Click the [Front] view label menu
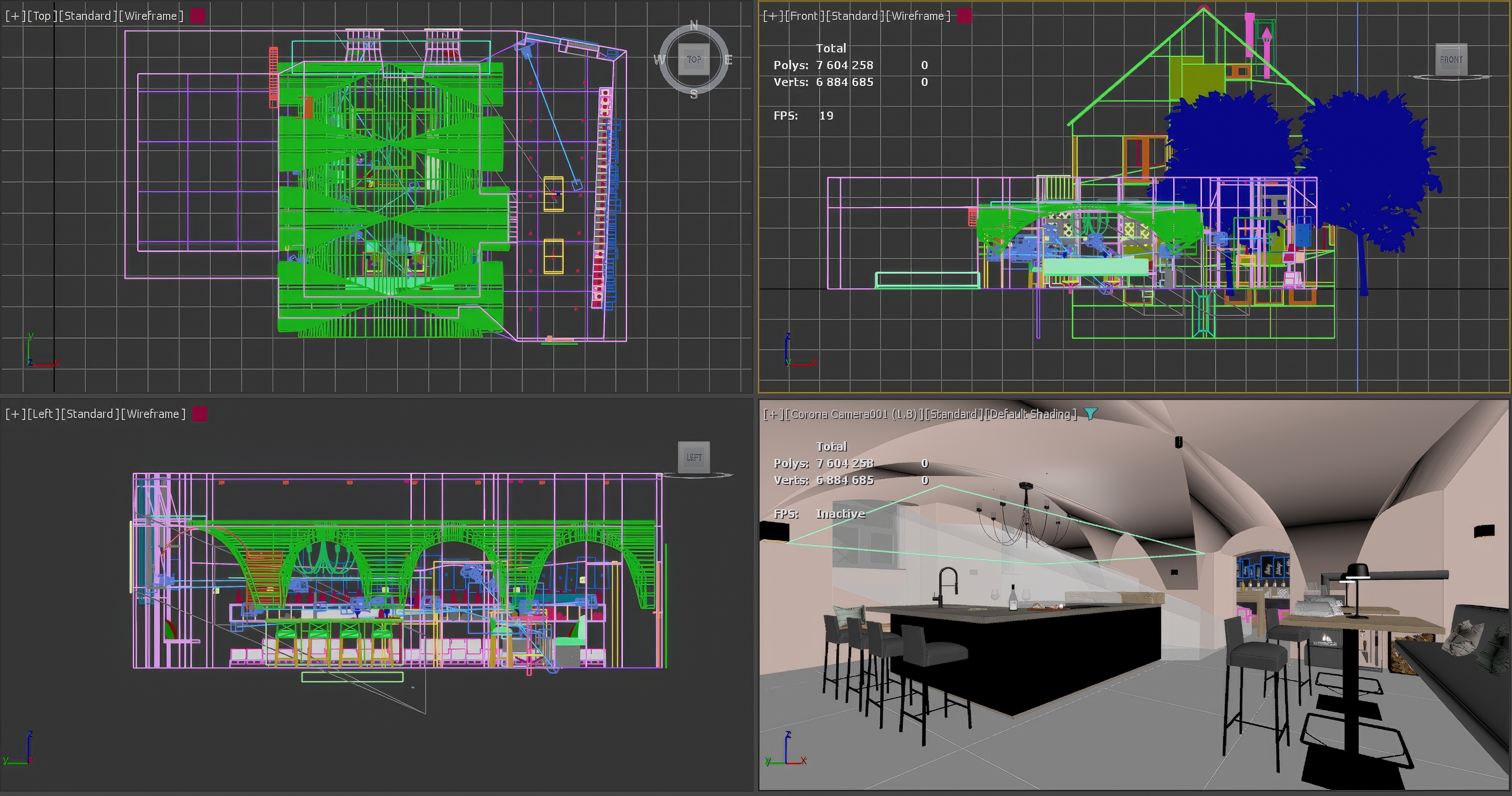1512x796 pixels. 804,16
